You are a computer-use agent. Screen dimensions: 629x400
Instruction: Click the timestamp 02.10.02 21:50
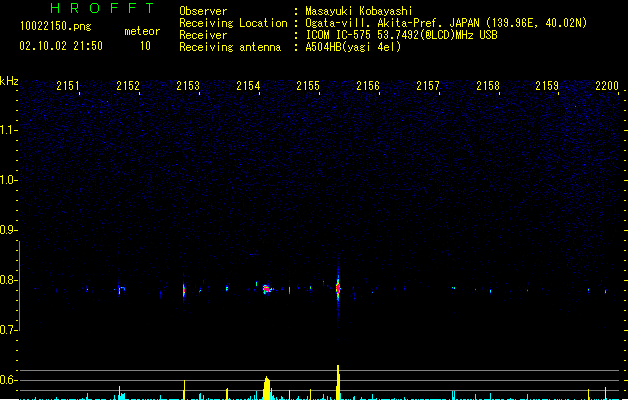pyautogui.click(x=61, y=46)
